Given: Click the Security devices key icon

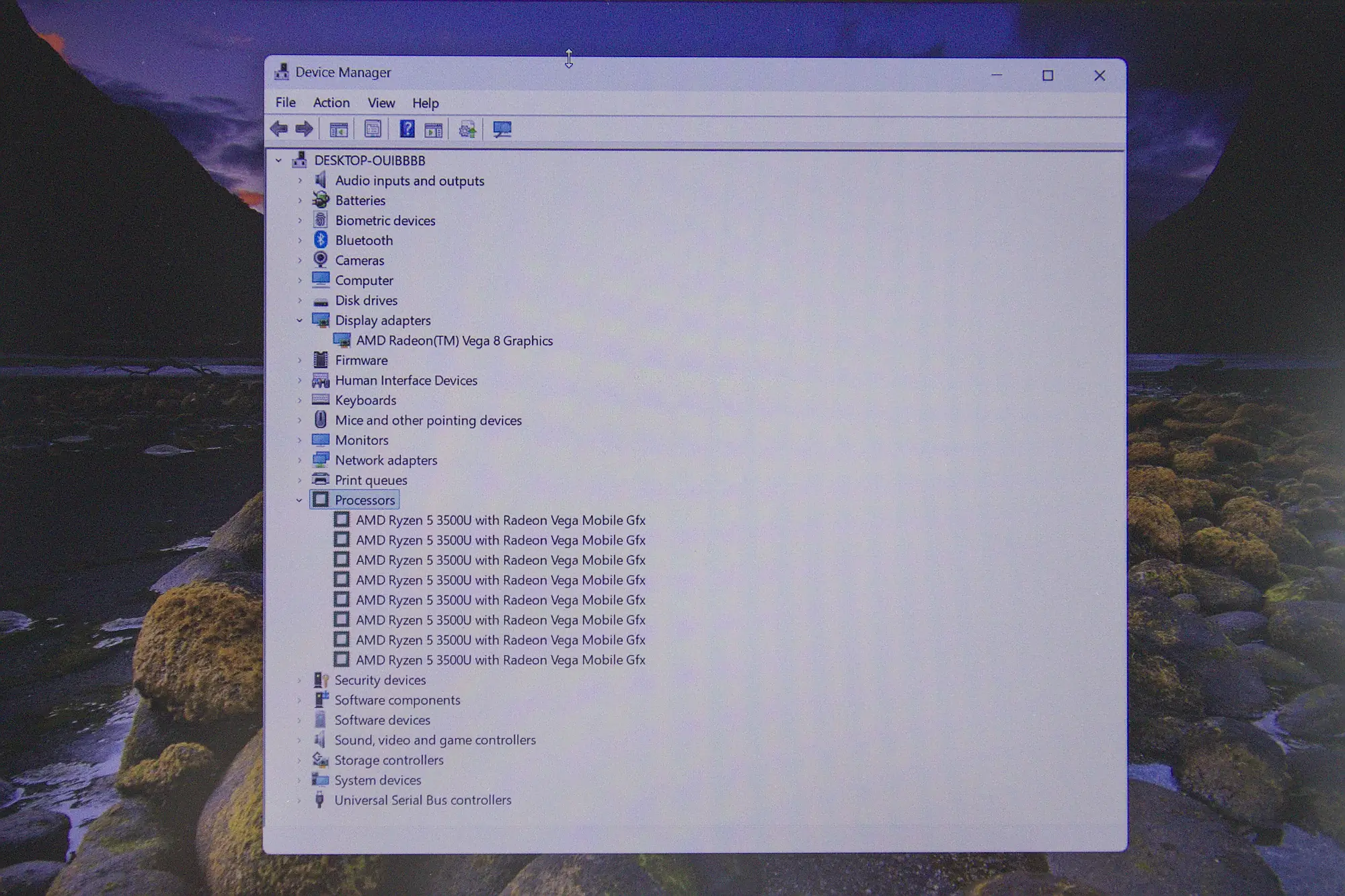Looking at the screenshot, I should (x=321, y=680).
